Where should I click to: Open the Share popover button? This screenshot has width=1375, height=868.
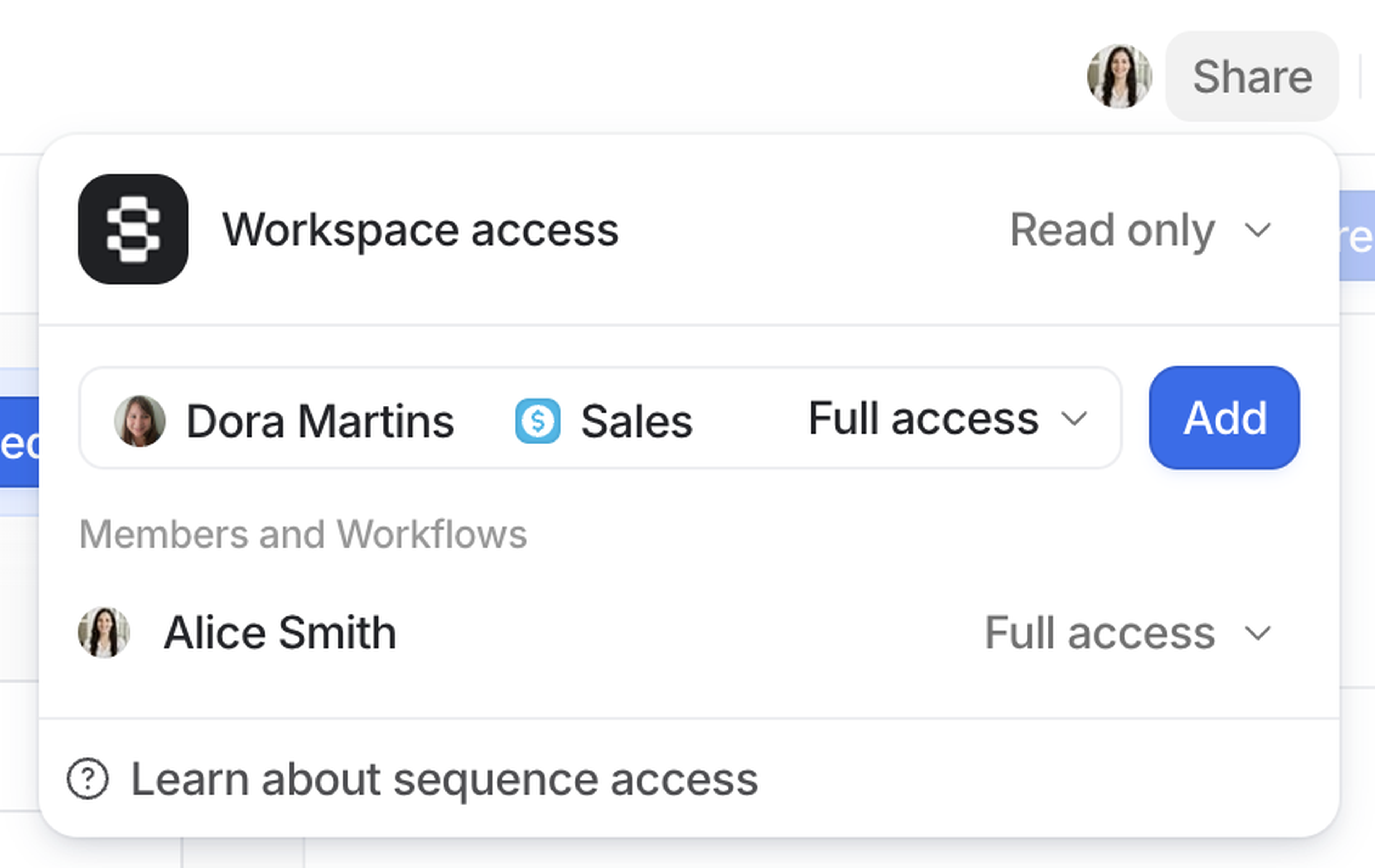tap(1252, 77)
